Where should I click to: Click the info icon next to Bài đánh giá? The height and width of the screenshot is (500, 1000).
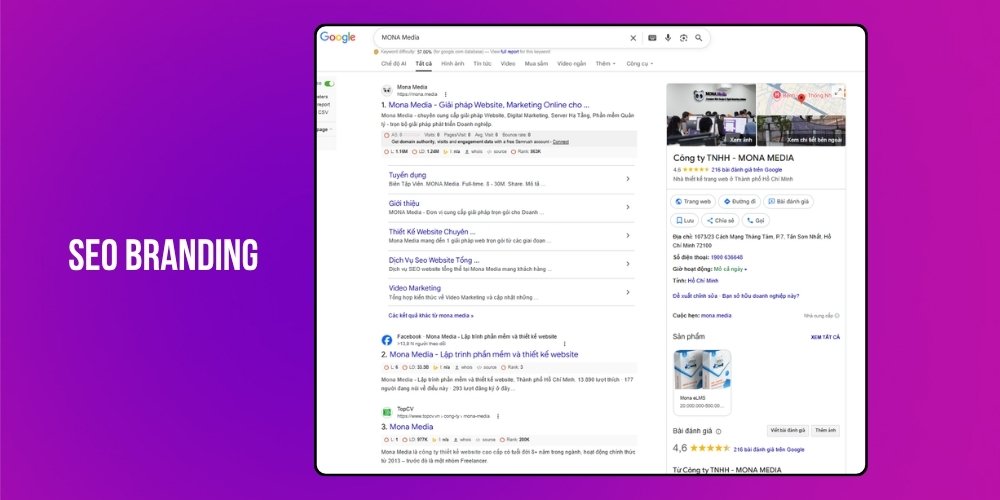719,431
